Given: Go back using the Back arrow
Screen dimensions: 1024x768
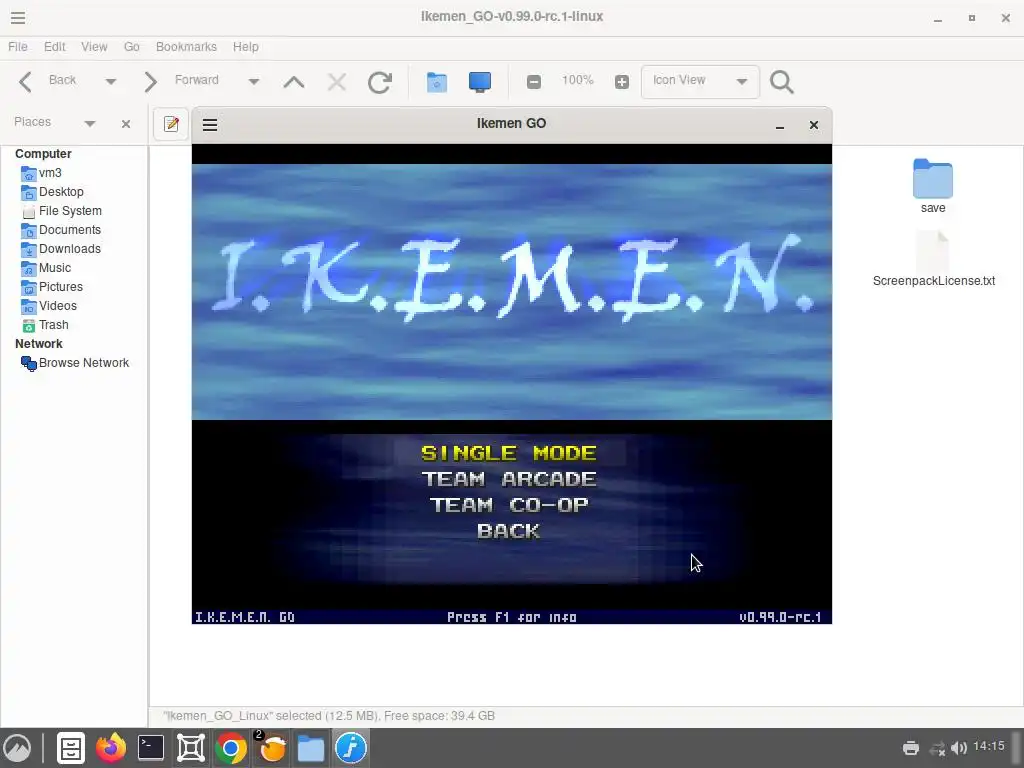Looking at the screenshot, I should click(25, 82).
